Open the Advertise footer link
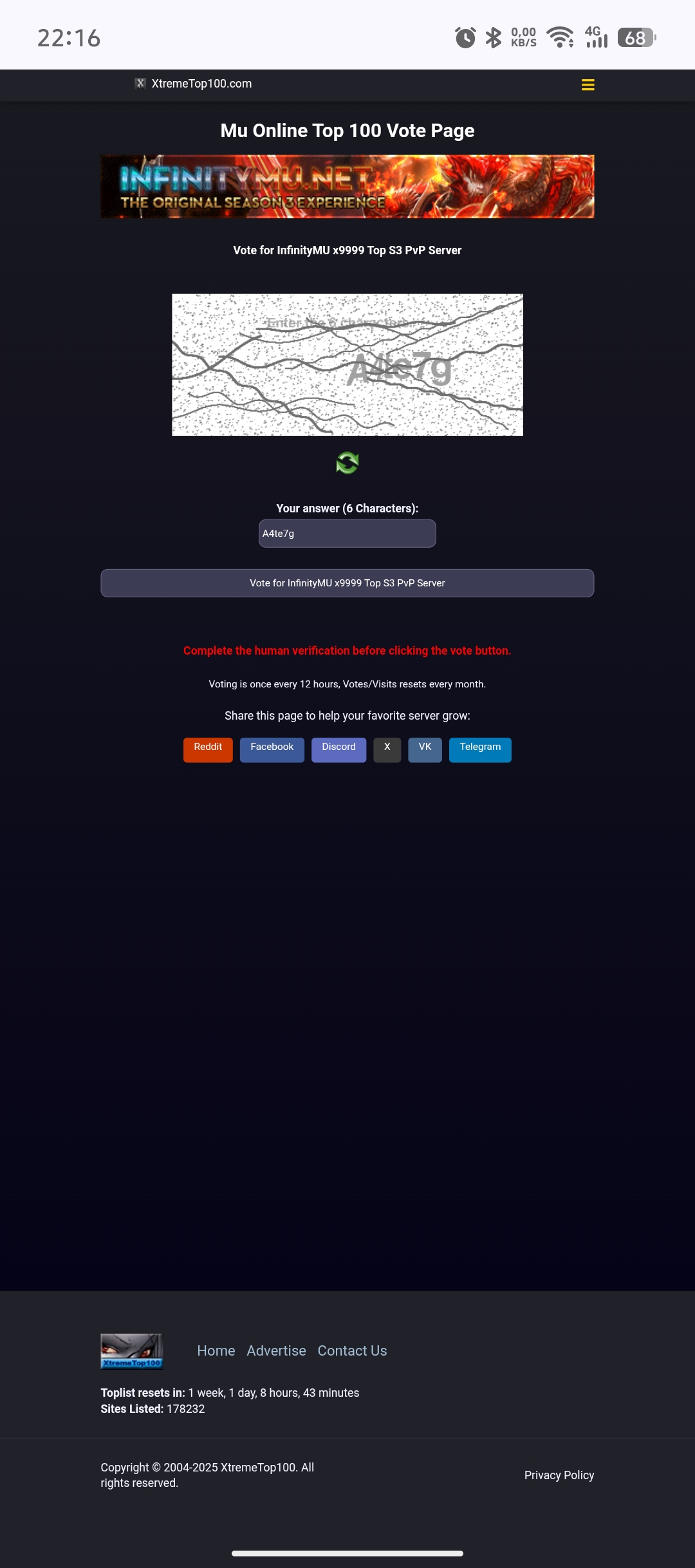Screen dimensions: 695x1568 click(x=277, y=1350)
